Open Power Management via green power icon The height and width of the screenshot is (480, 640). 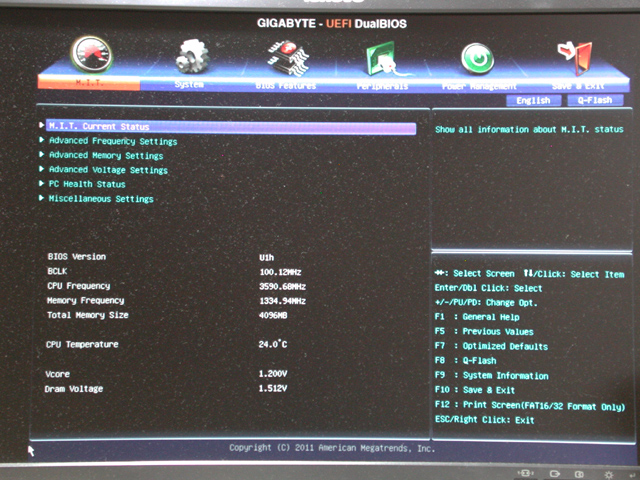(x=477, y=58)
